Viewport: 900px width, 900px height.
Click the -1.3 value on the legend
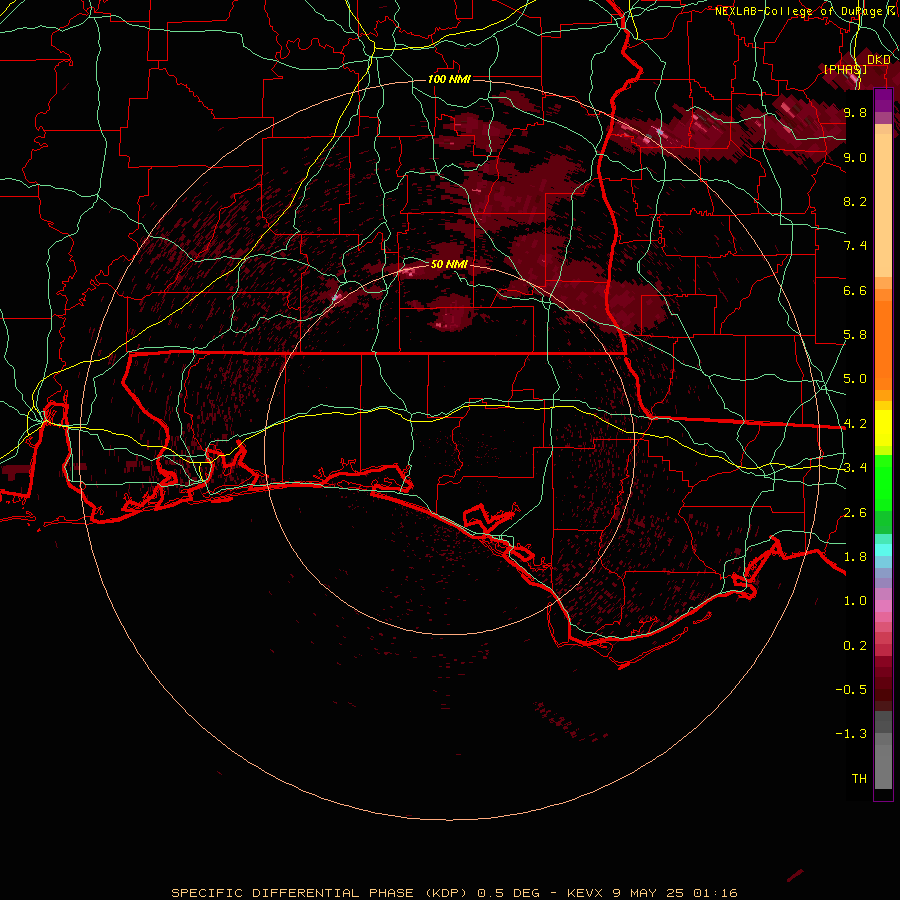(x=851, y=734)
